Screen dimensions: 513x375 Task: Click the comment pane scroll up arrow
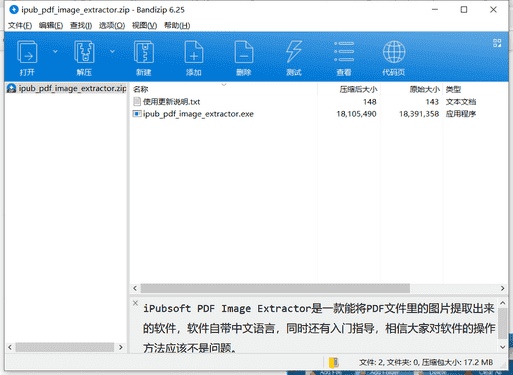502,303
